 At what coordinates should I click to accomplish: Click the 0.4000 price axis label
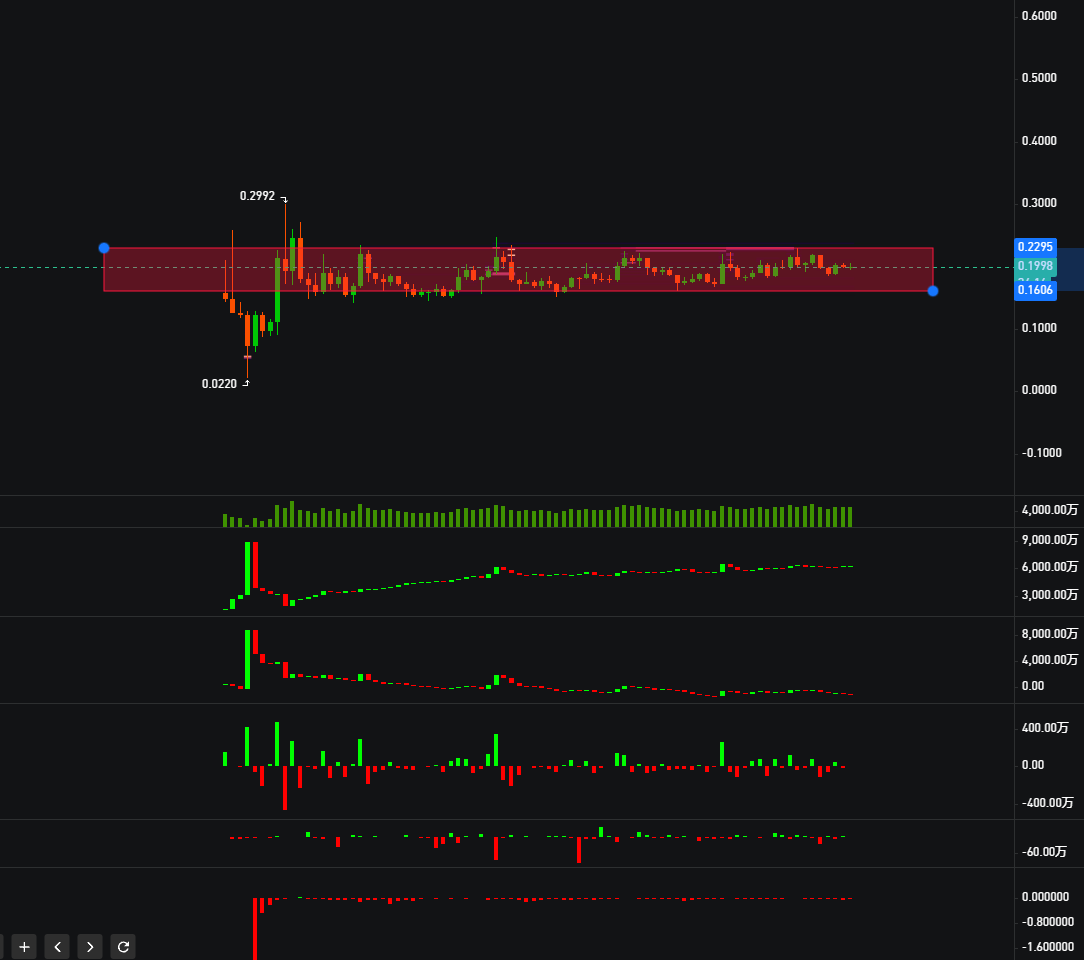(x=1039, y=141)
